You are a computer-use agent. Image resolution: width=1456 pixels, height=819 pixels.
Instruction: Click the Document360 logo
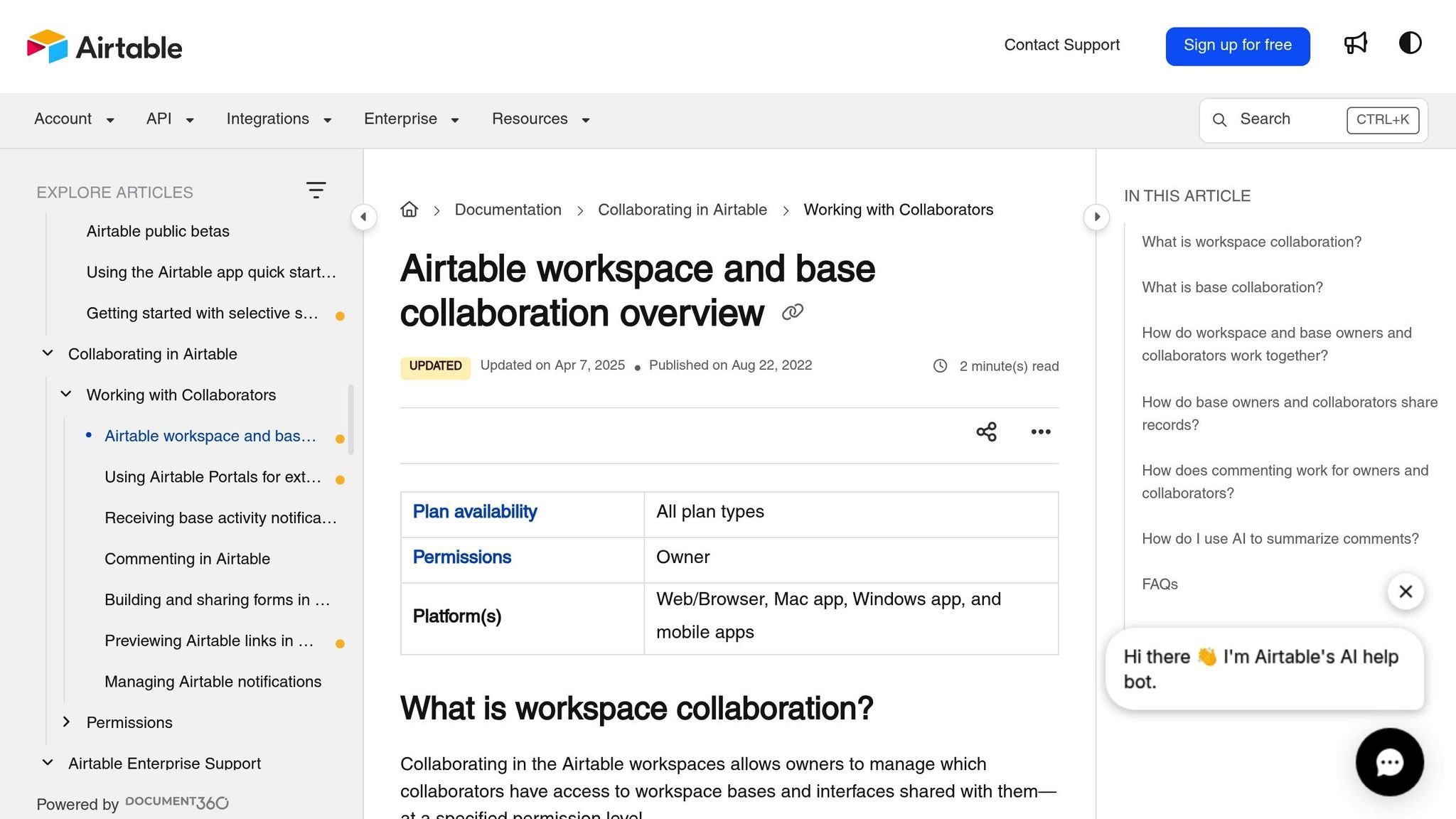click(x=177, y=802)
